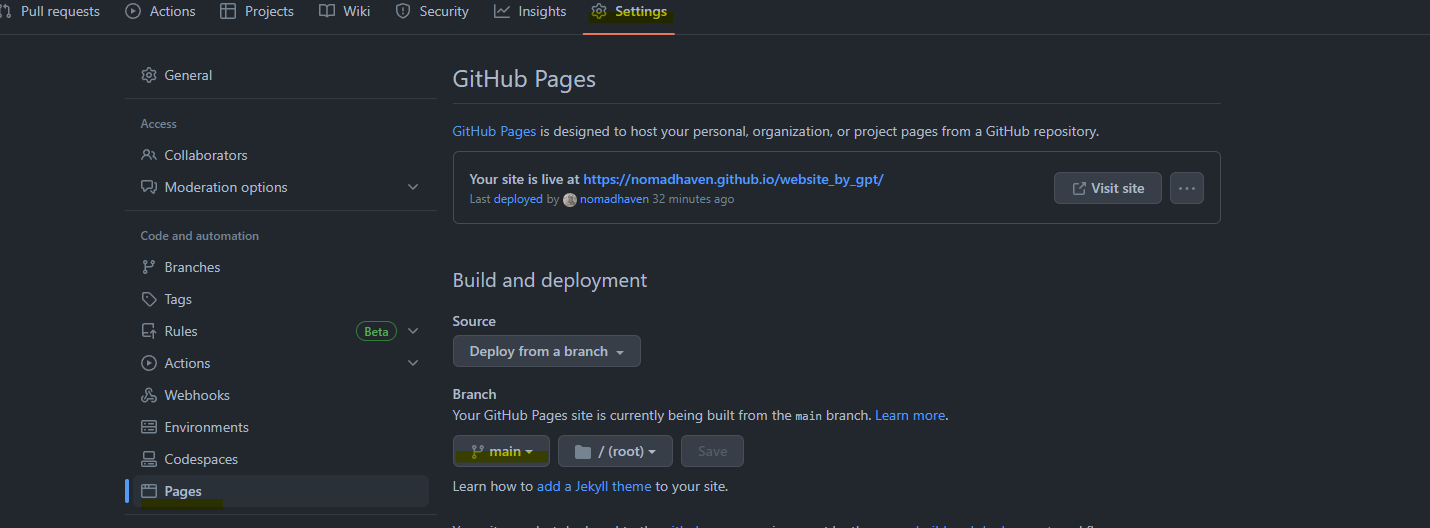Click the Pages browser icon
The image size is (1430, 528).
tap(149, 491)
